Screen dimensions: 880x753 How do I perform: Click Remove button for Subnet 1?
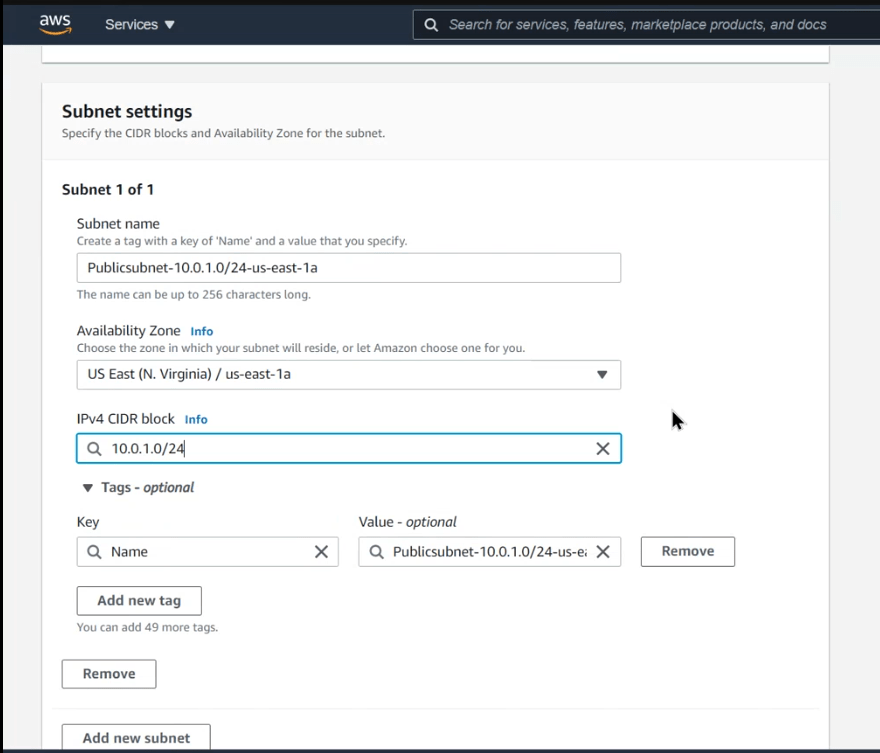coord(108,674)
